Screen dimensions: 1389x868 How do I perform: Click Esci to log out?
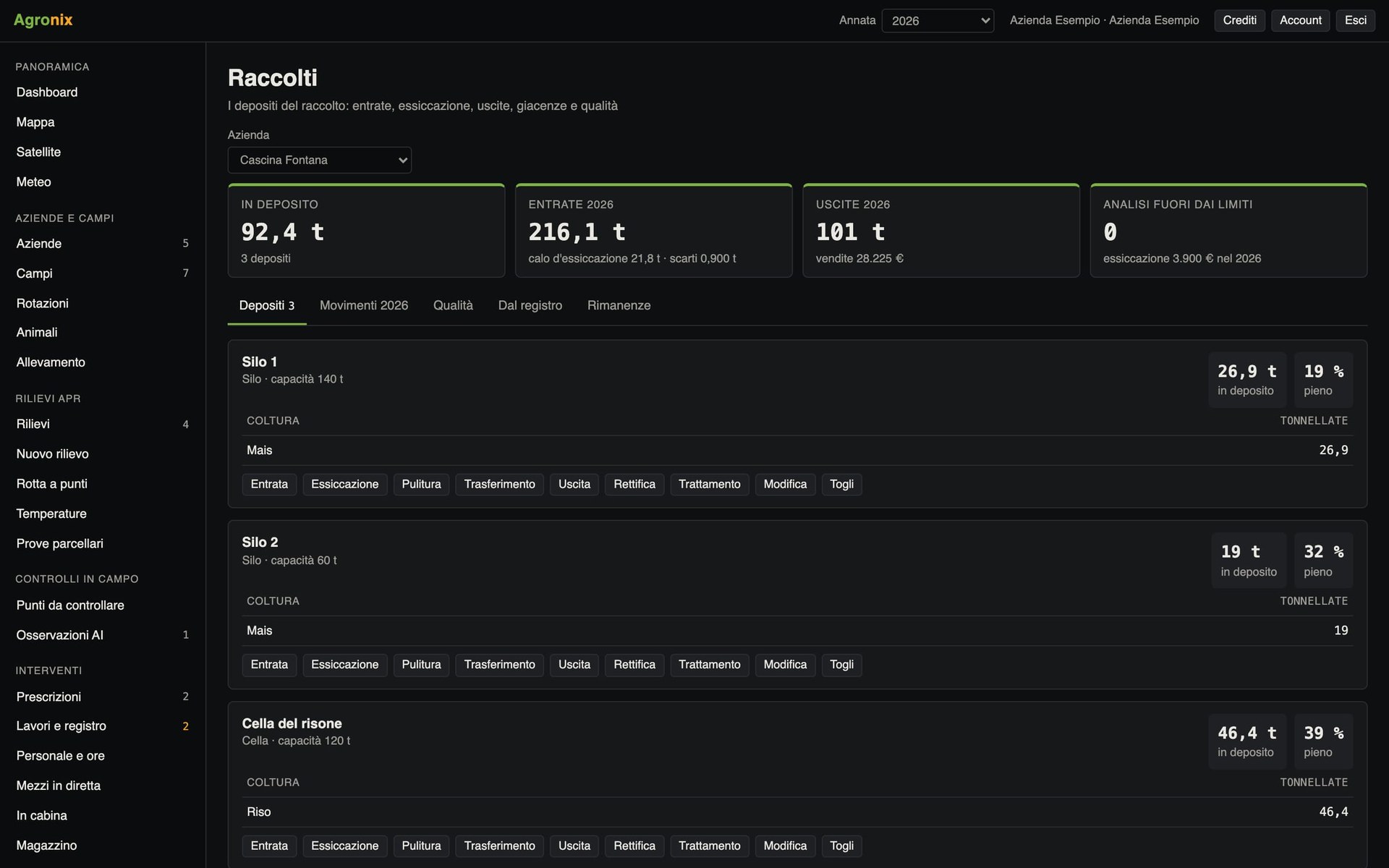(1355, 20)
